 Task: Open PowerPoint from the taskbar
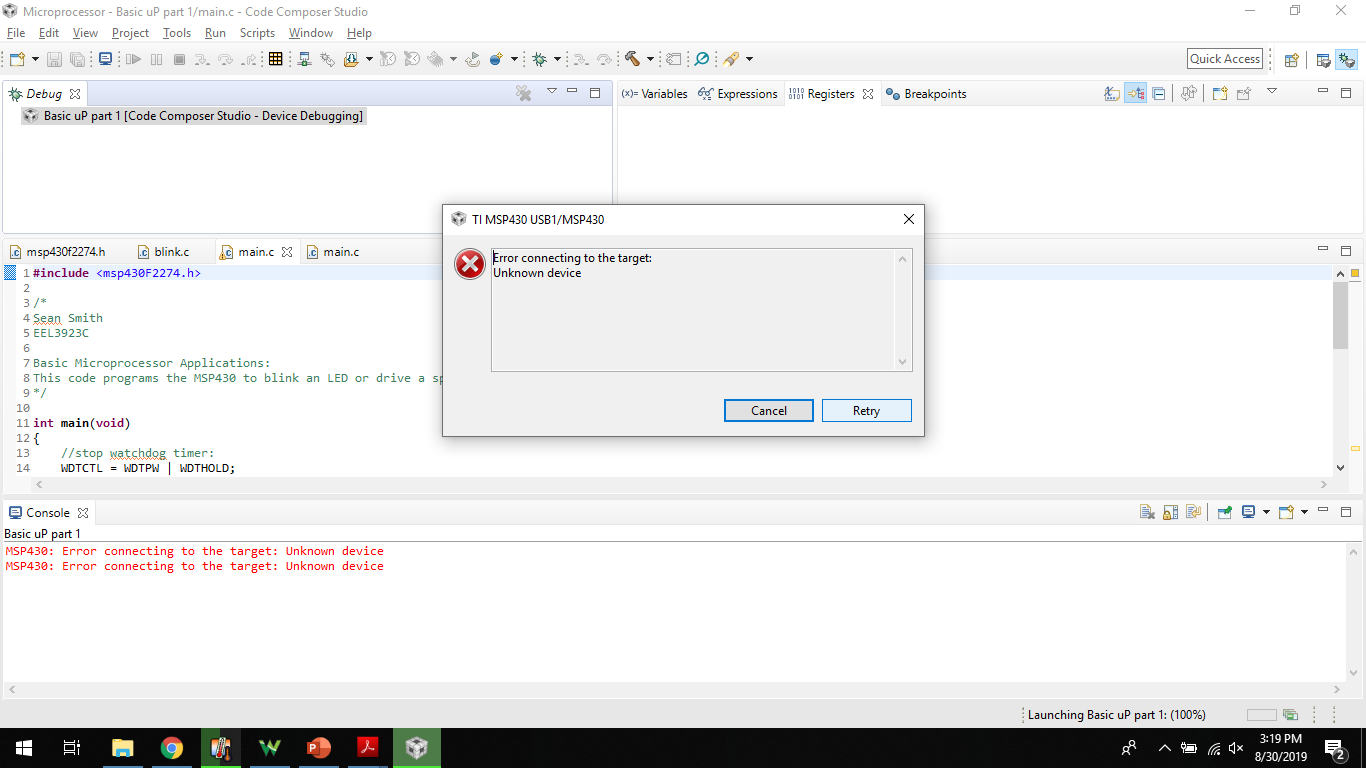319,747
